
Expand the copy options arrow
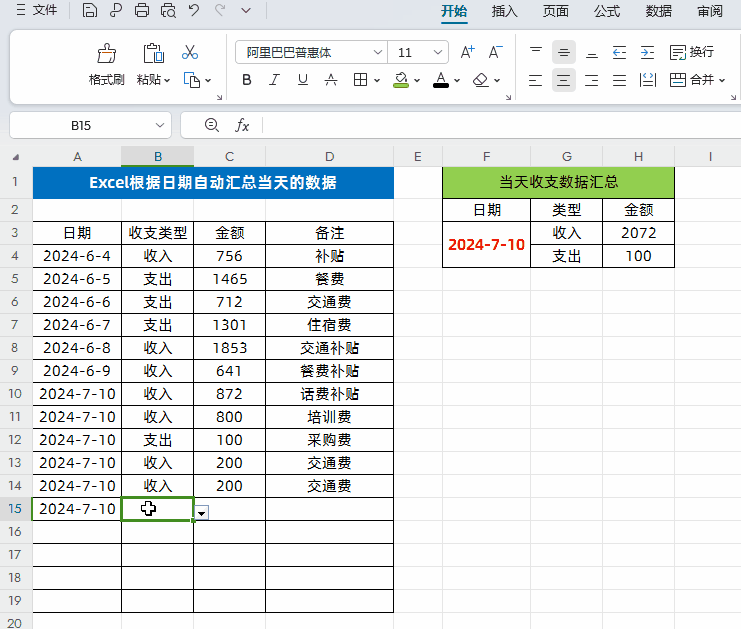208,80
